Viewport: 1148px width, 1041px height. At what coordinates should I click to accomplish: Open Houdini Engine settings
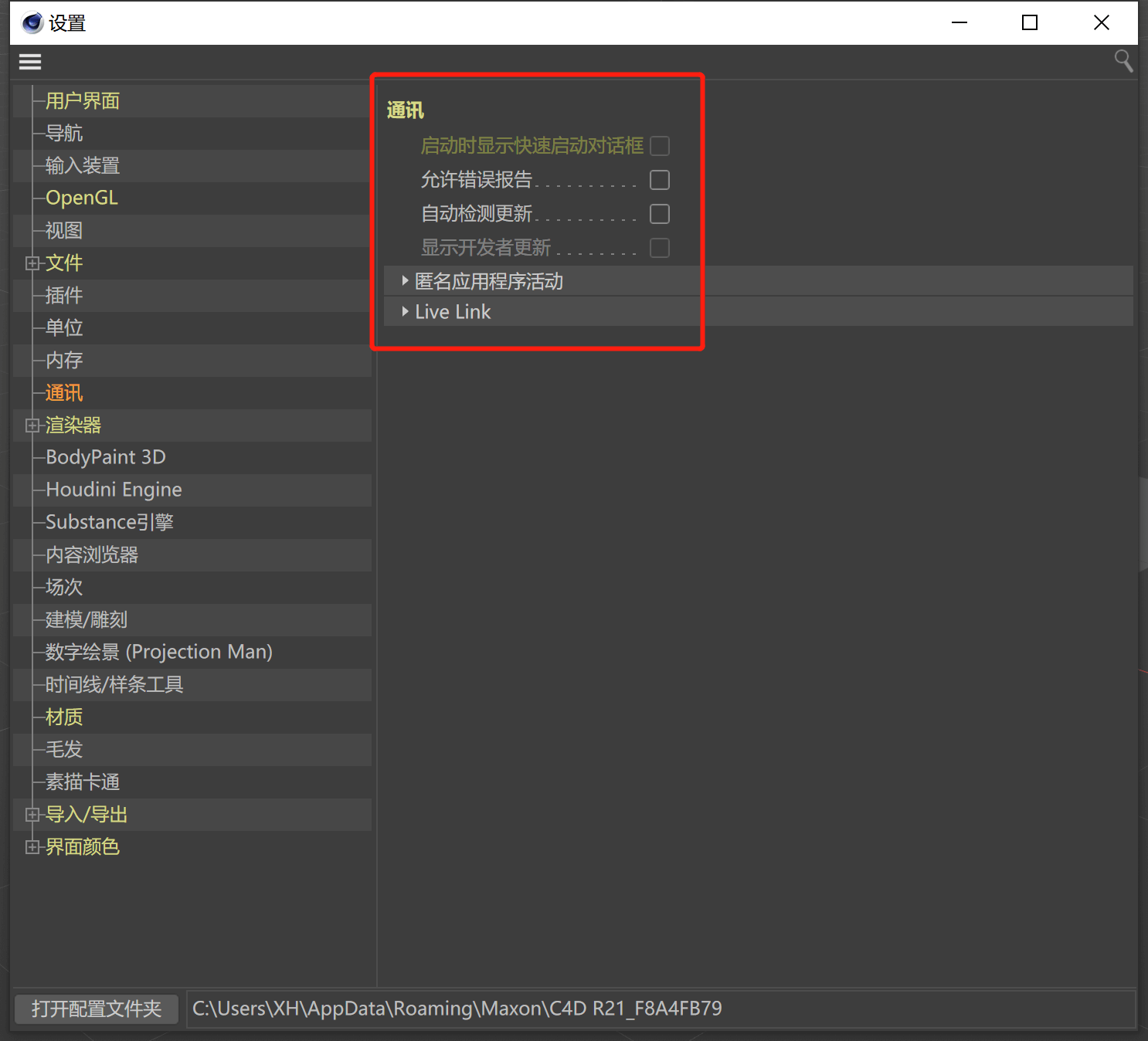(x=114, y=490)
